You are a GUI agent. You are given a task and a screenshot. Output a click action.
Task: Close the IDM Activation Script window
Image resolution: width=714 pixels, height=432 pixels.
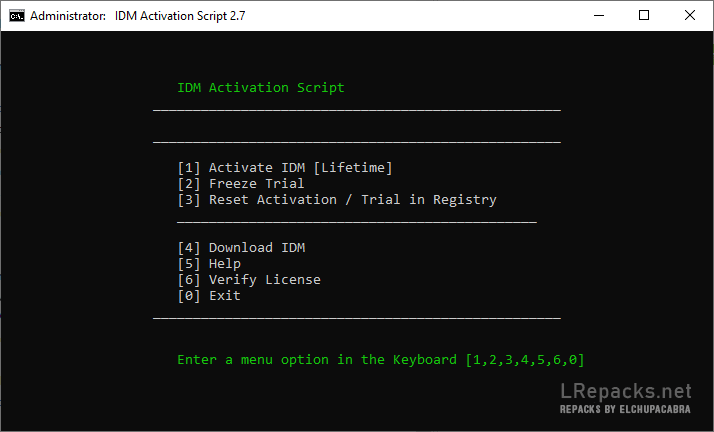point(689,15)
